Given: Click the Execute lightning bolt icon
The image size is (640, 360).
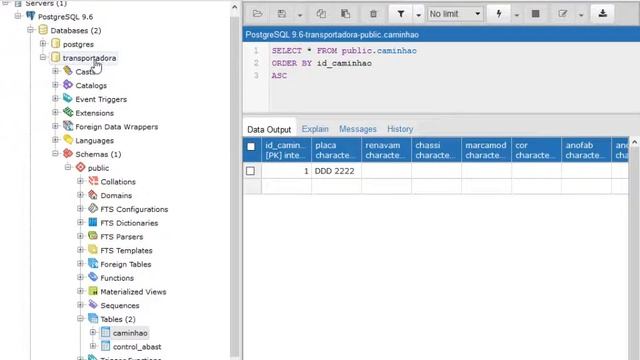Looking at the screenshot, I should pyautogui.click(x=499, y=14).
